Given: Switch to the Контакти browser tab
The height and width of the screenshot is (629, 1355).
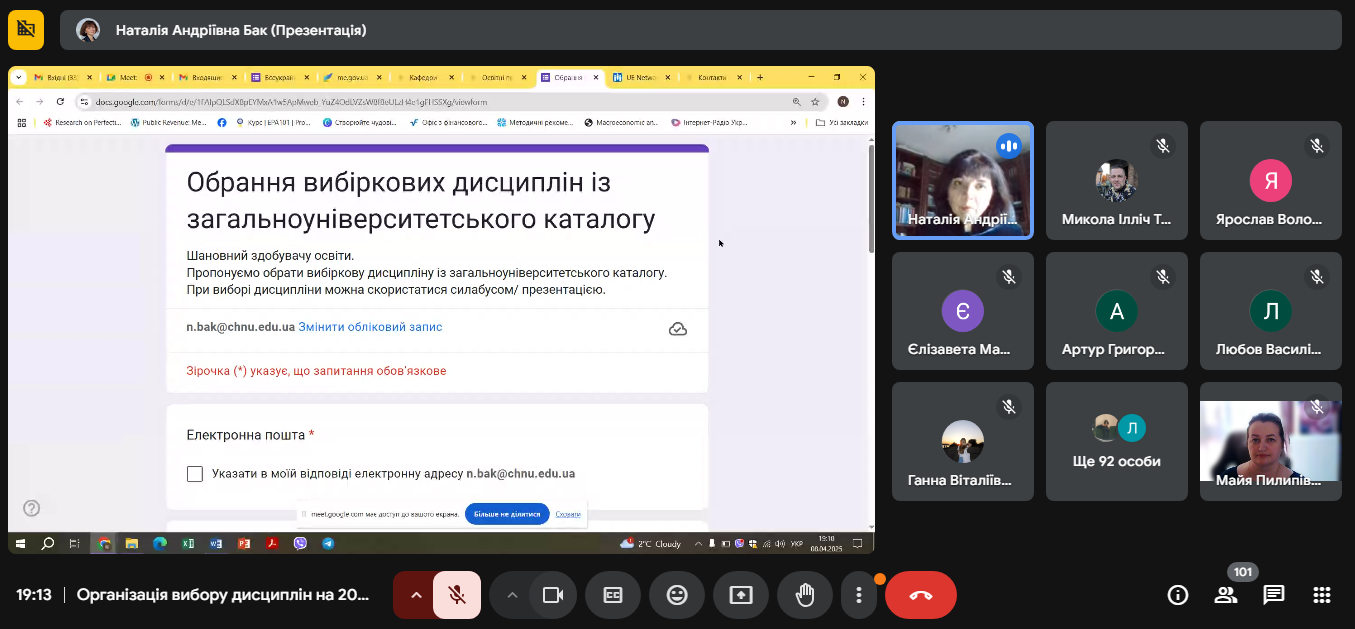Looking at the screenshot, I should 712,77.
